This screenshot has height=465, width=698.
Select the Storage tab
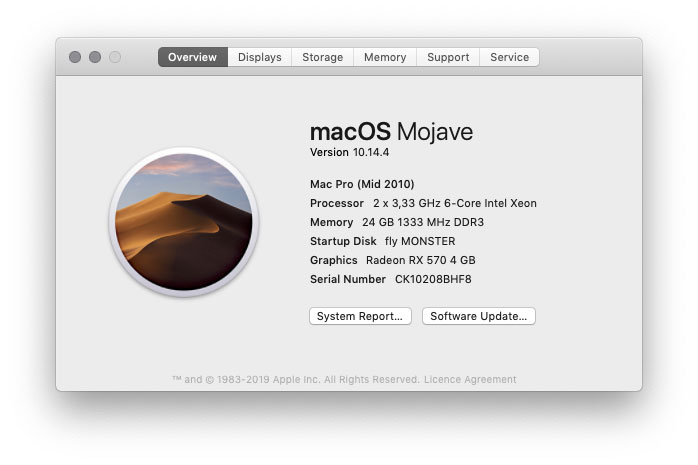322,57
